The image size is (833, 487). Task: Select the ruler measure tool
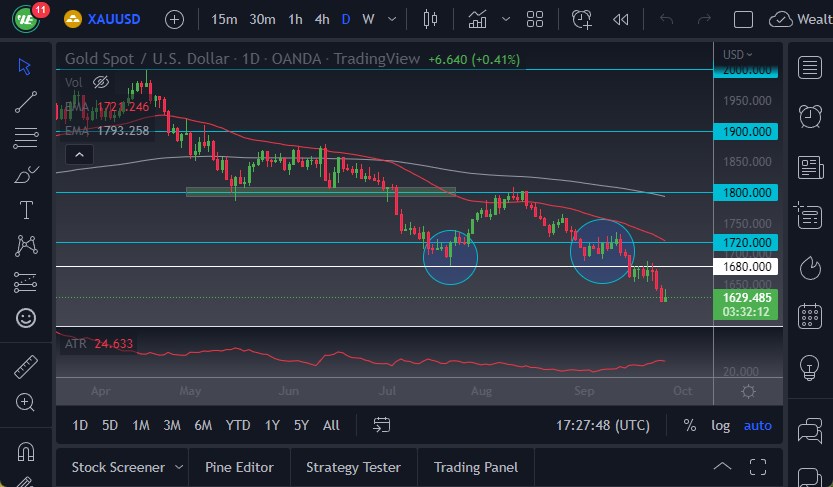(x=26, y=367)
